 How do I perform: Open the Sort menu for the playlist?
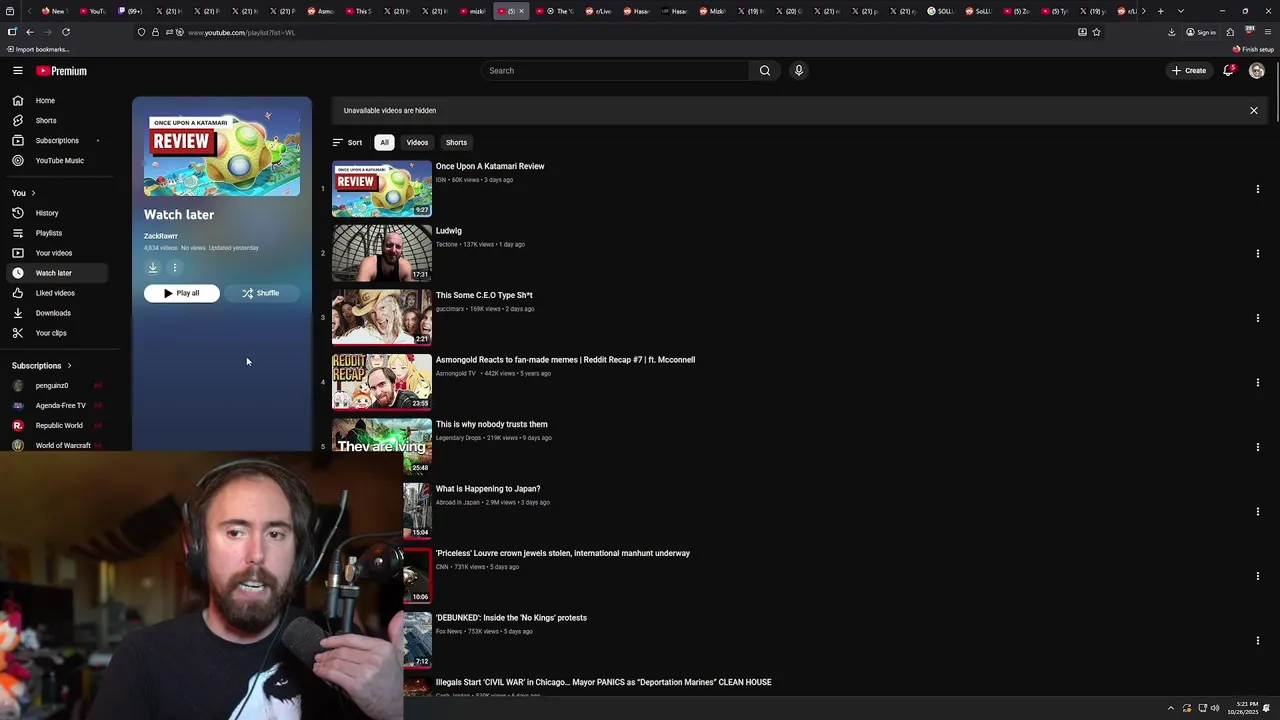(347, 143)
